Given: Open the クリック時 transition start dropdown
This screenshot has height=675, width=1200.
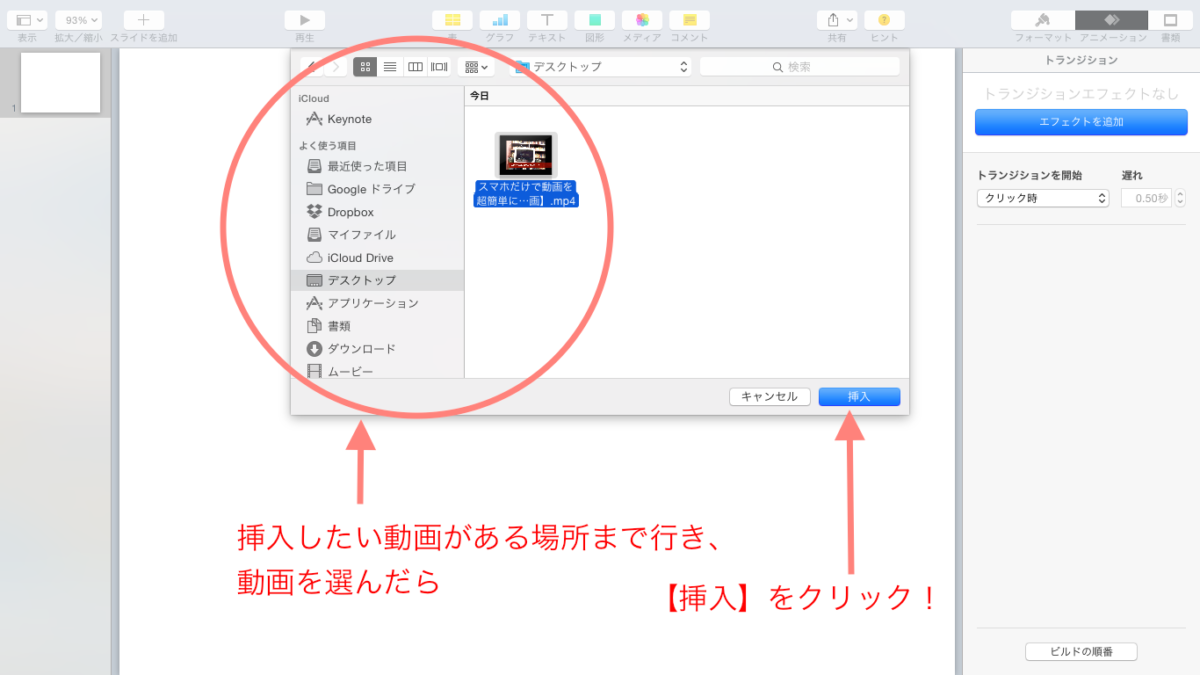Looking at the screenshot, I should (x=1043, y=198).
